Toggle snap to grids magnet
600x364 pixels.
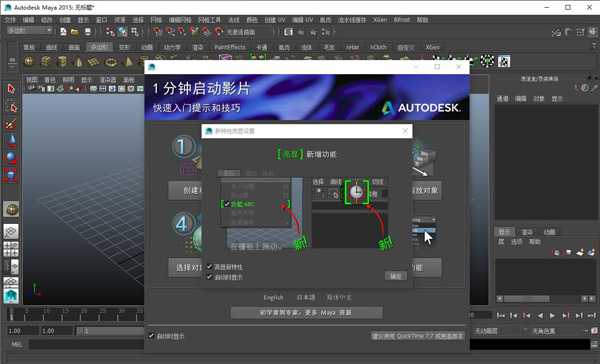(x=158, y=32)
